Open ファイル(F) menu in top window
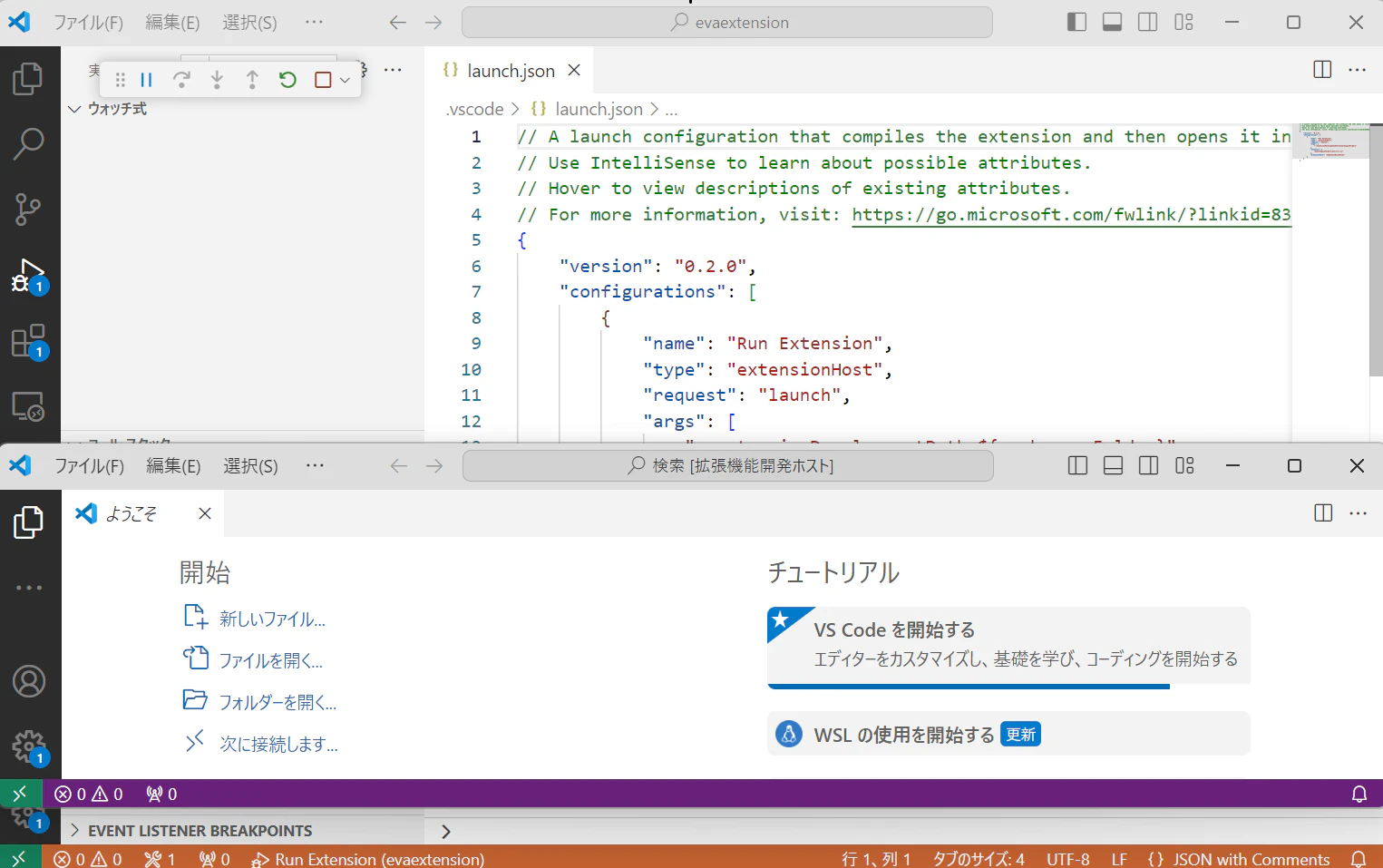This screenshot has width=1383, height=868. 88,23
